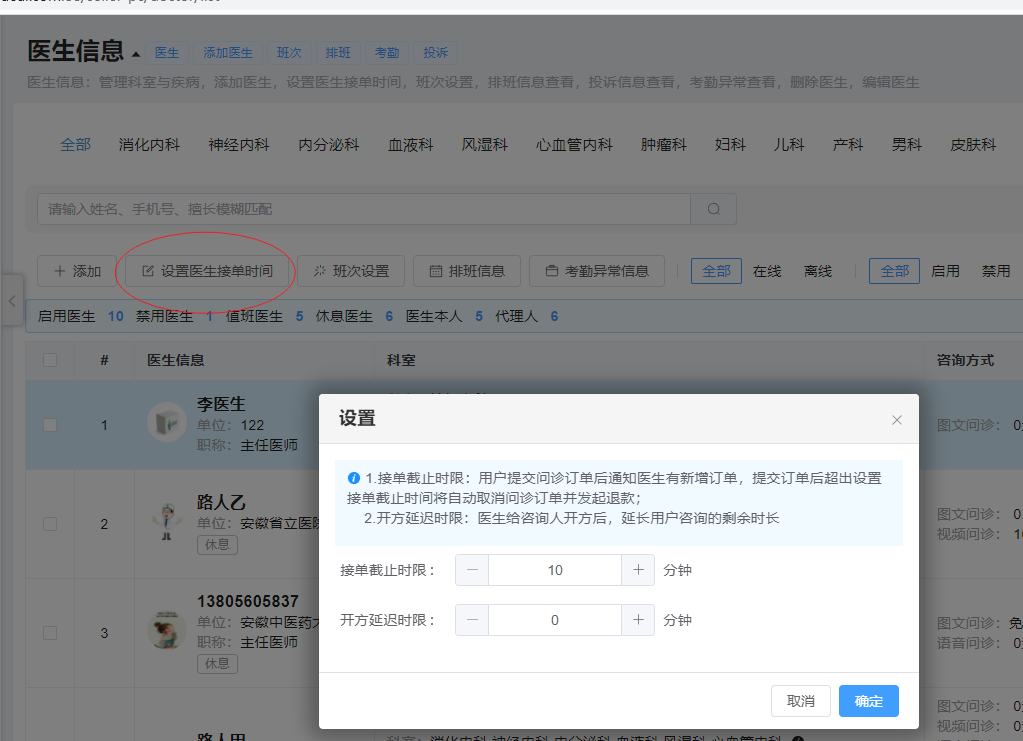Open 班次设置 button
Screen dimensions: 1023x741
[x=351, y=271]
